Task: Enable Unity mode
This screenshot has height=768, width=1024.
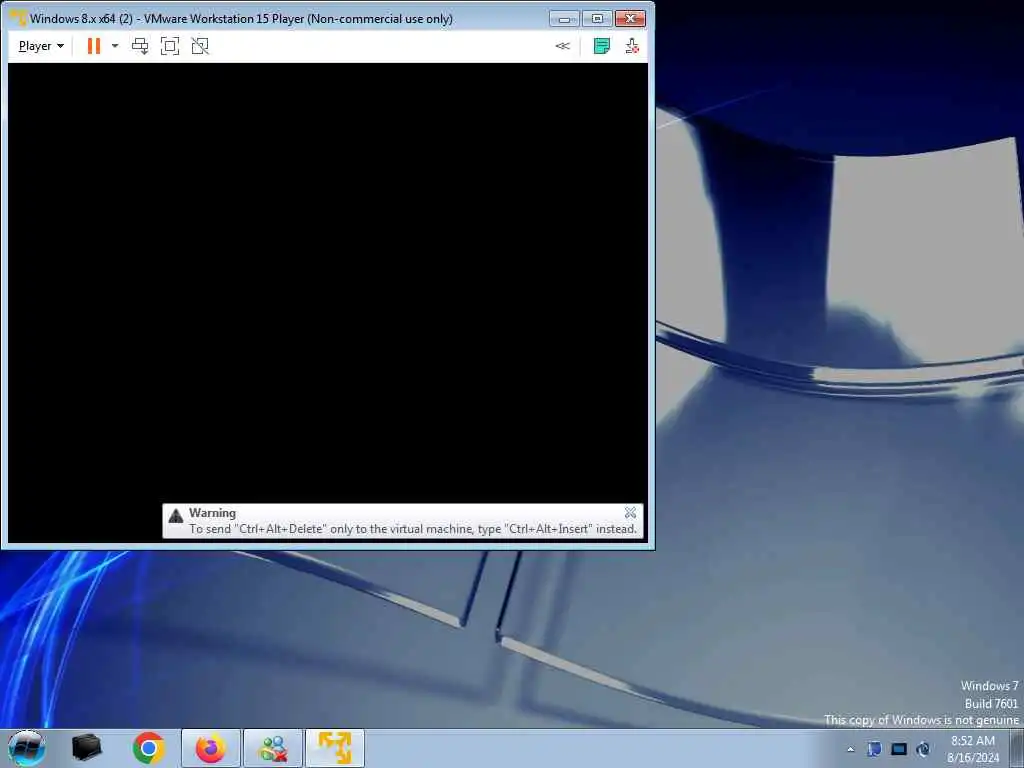Action: tap(200, 46)
